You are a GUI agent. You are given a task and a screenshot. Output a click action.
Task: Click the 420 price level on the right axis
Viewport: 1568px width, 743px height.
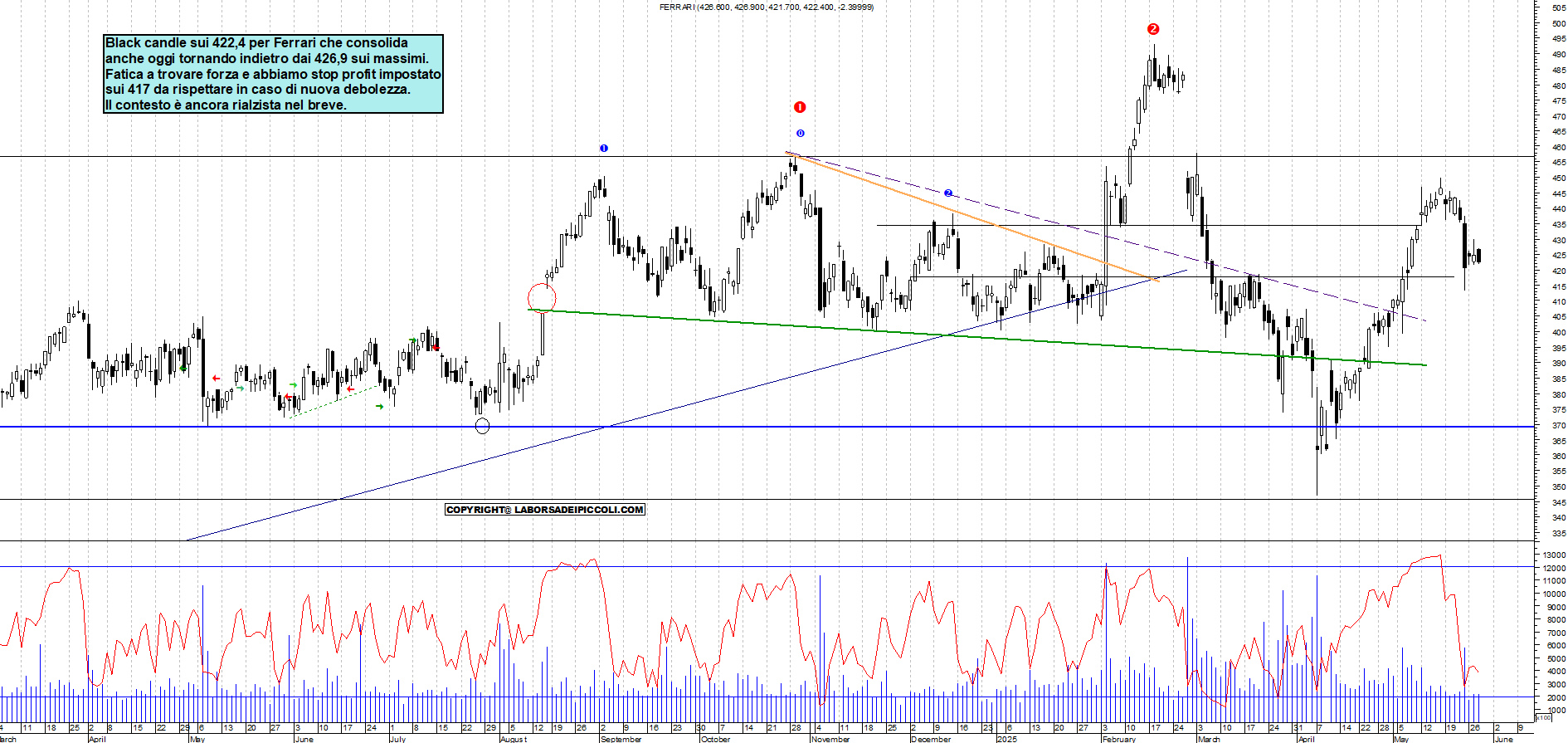1559,271
